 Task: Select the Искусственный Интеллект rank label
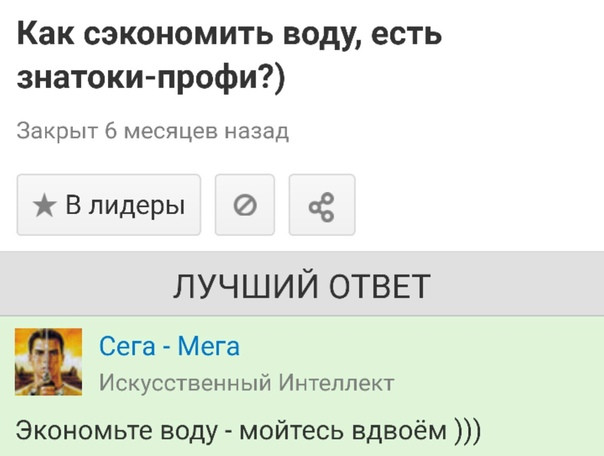(x=247, y=382)
